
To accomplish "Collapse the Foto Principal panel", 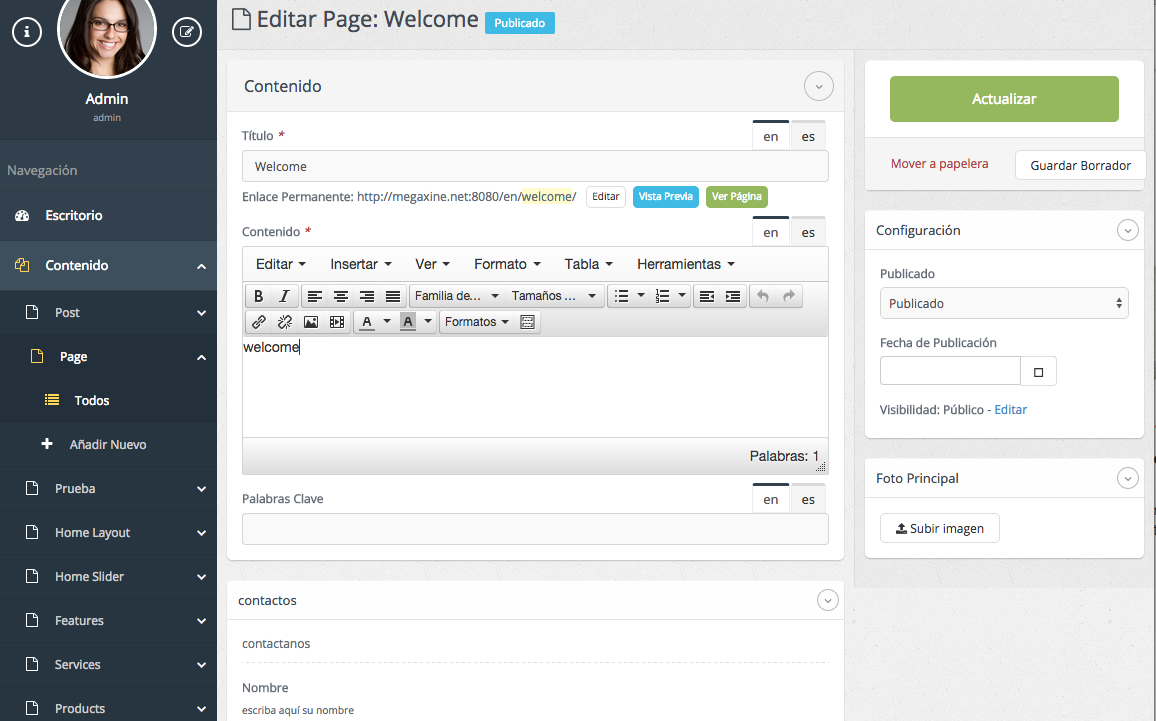I will click(1127, 478).
